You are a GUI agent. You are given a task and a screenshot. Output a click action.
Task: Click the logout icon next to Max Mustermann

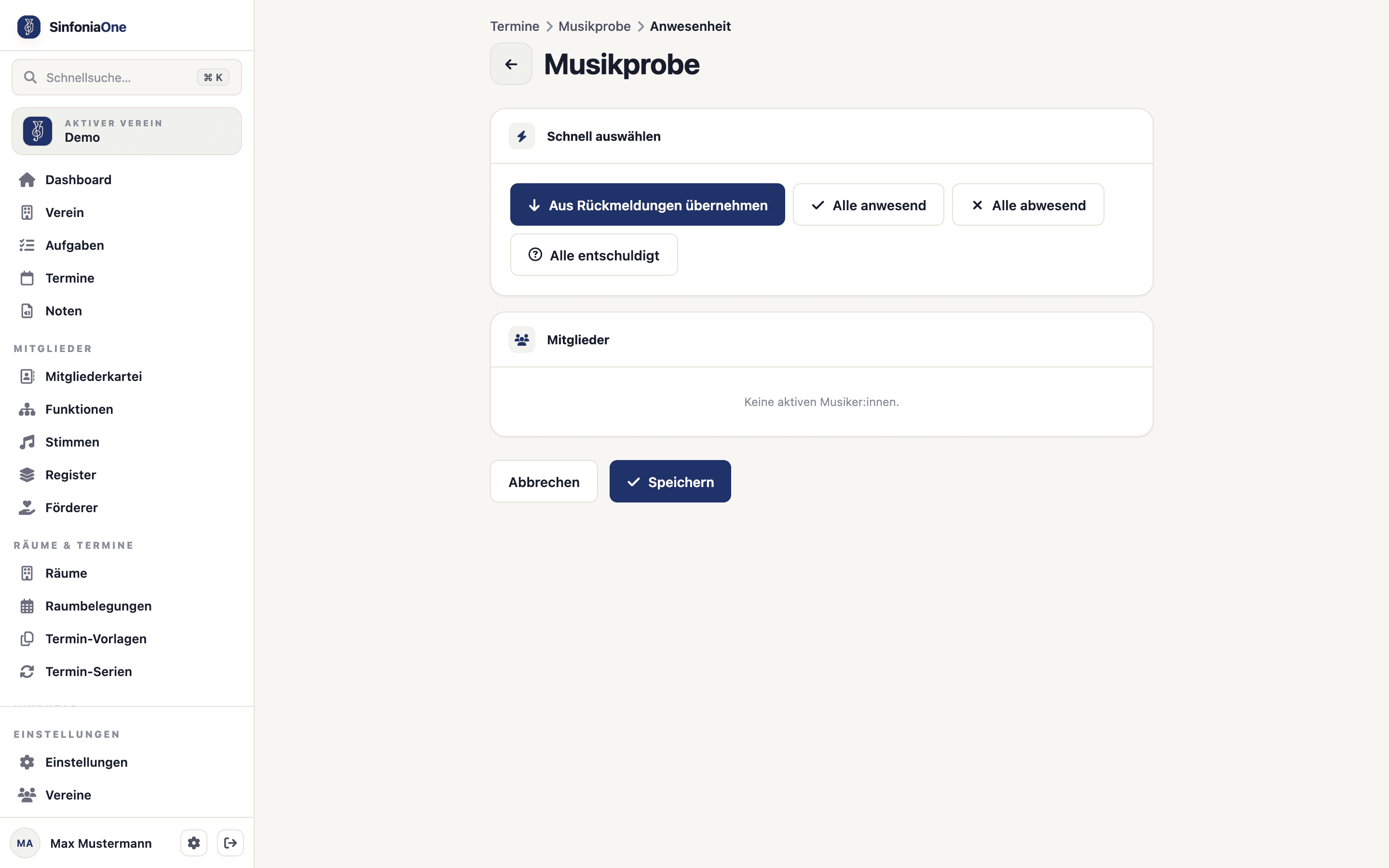[x=230, y=843]
